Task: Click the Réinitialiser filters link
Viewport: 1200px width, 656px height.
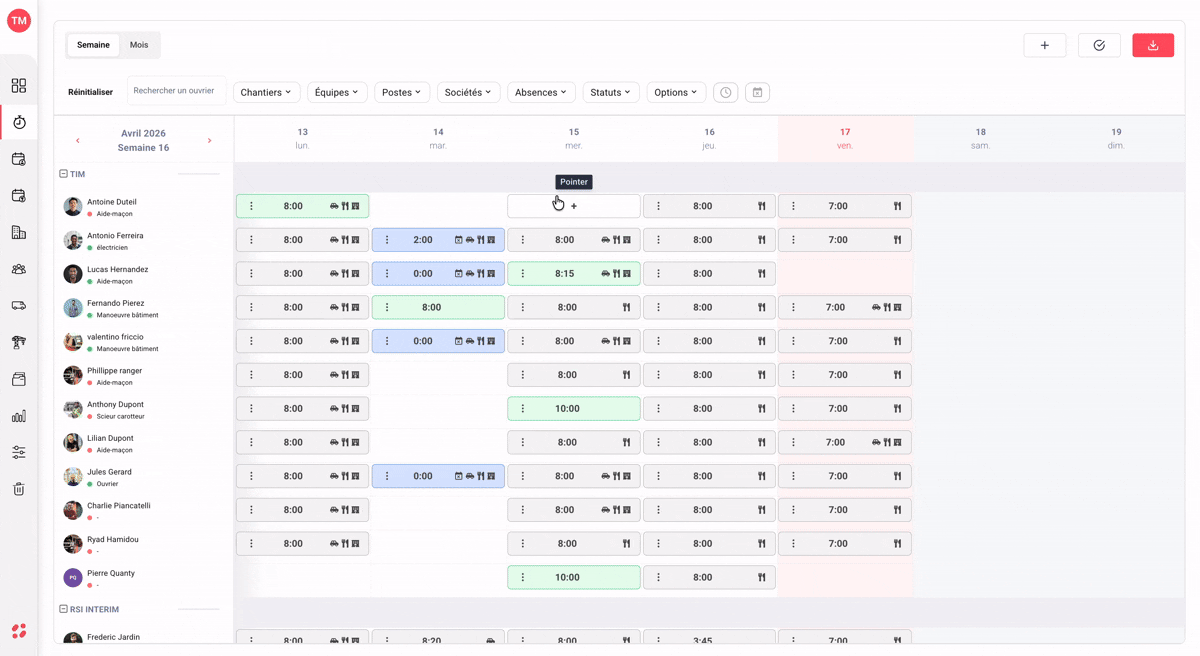Action: click(x=90, y=92)
